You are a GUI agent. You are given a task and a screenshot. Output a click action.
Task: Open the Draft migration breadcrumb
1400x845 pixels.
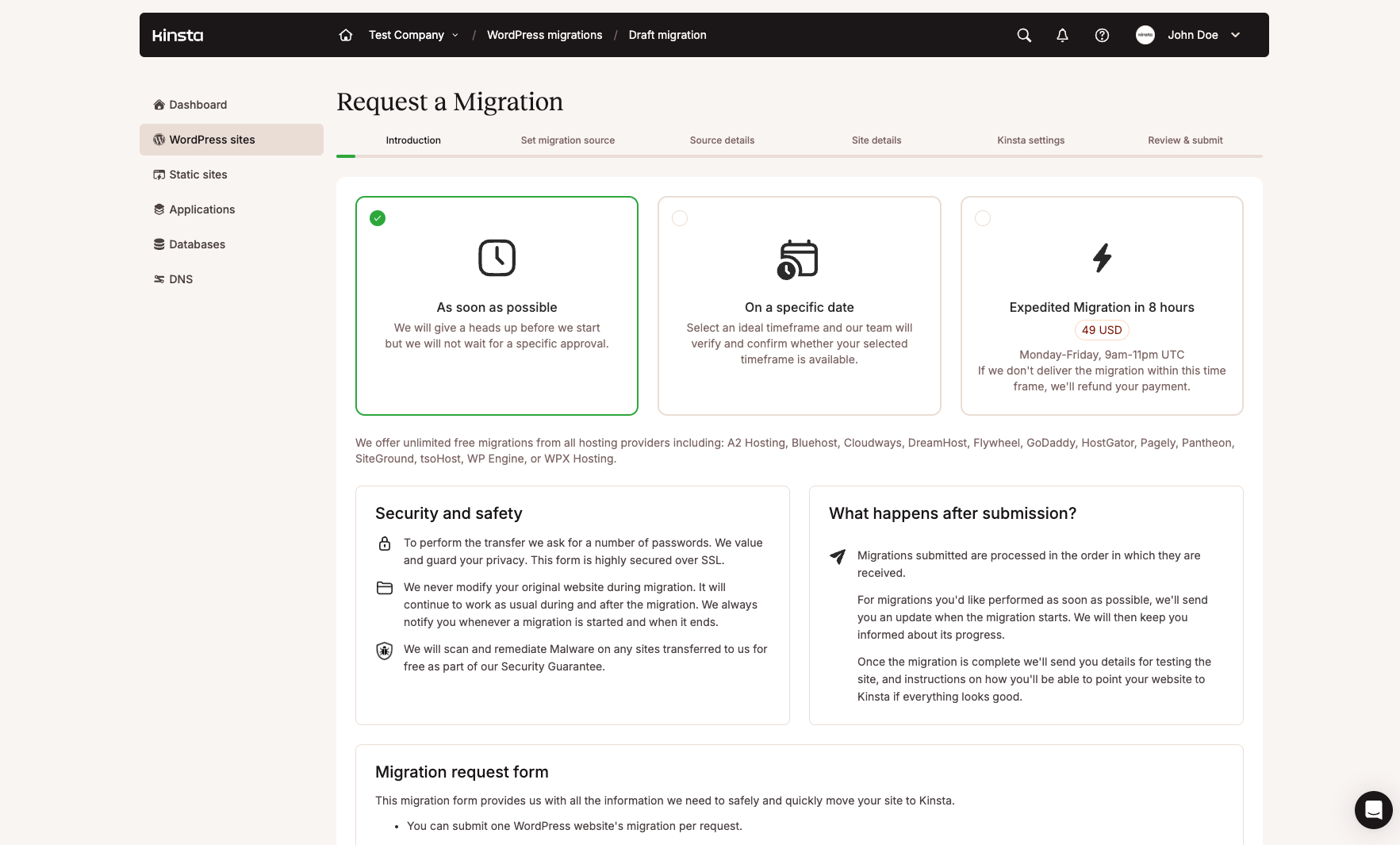[668, 35]
